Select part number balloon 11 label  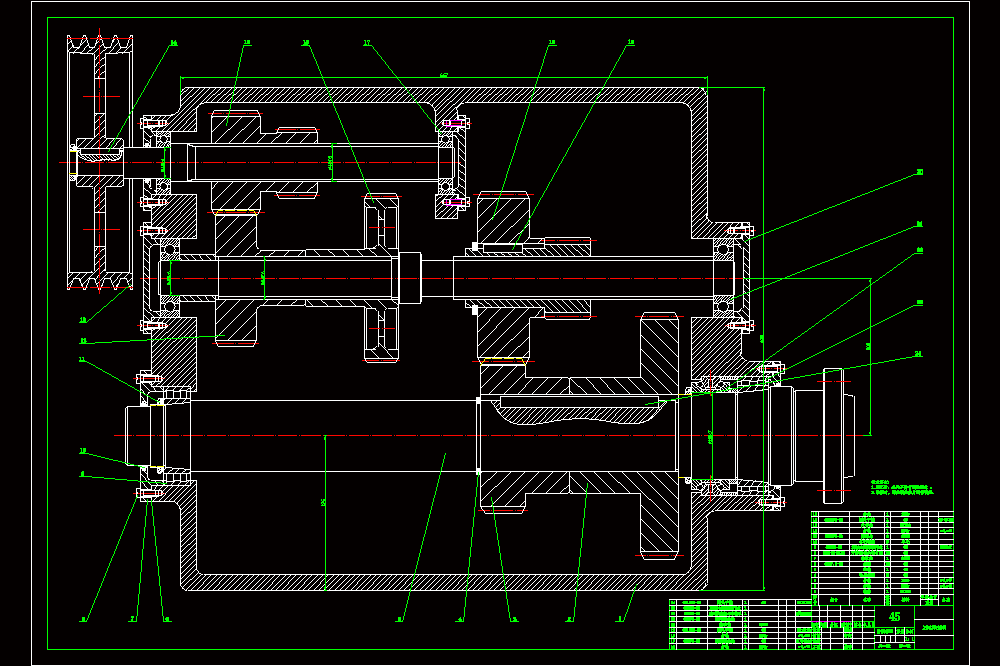pyautogui.click(x=82, y=360)
